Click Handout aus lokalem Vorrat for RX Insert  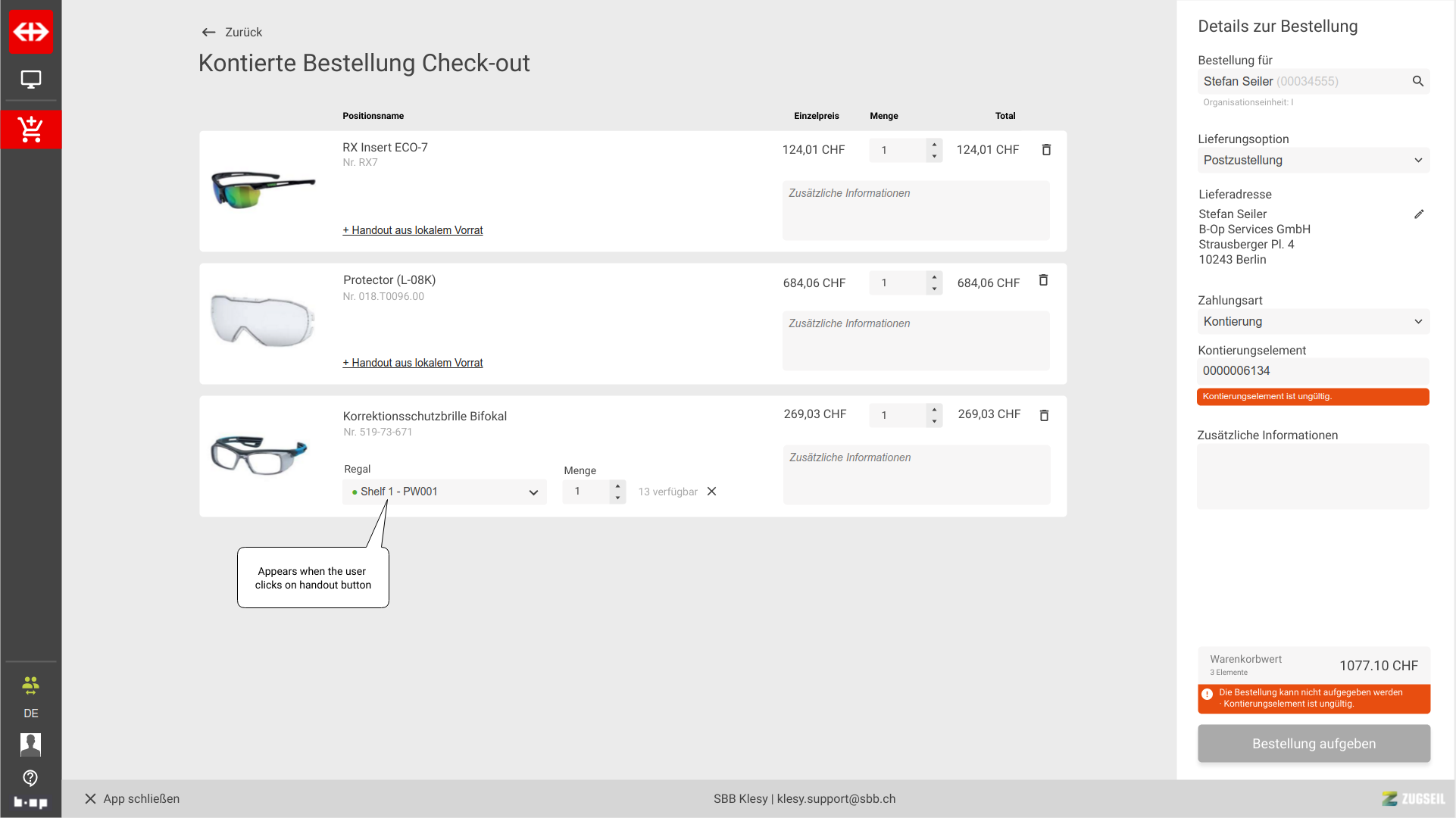pos(413,230)
